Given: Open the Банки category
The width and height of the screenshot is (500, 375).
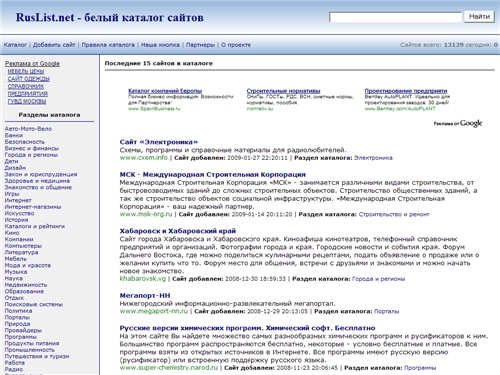Looking at the screenshot, I should point(14,135).
